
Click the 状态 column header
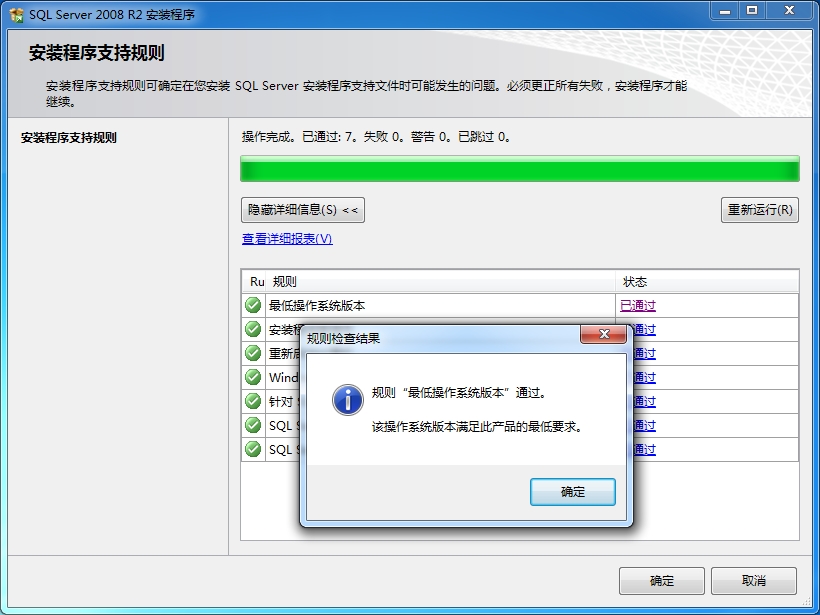(707, 282)
